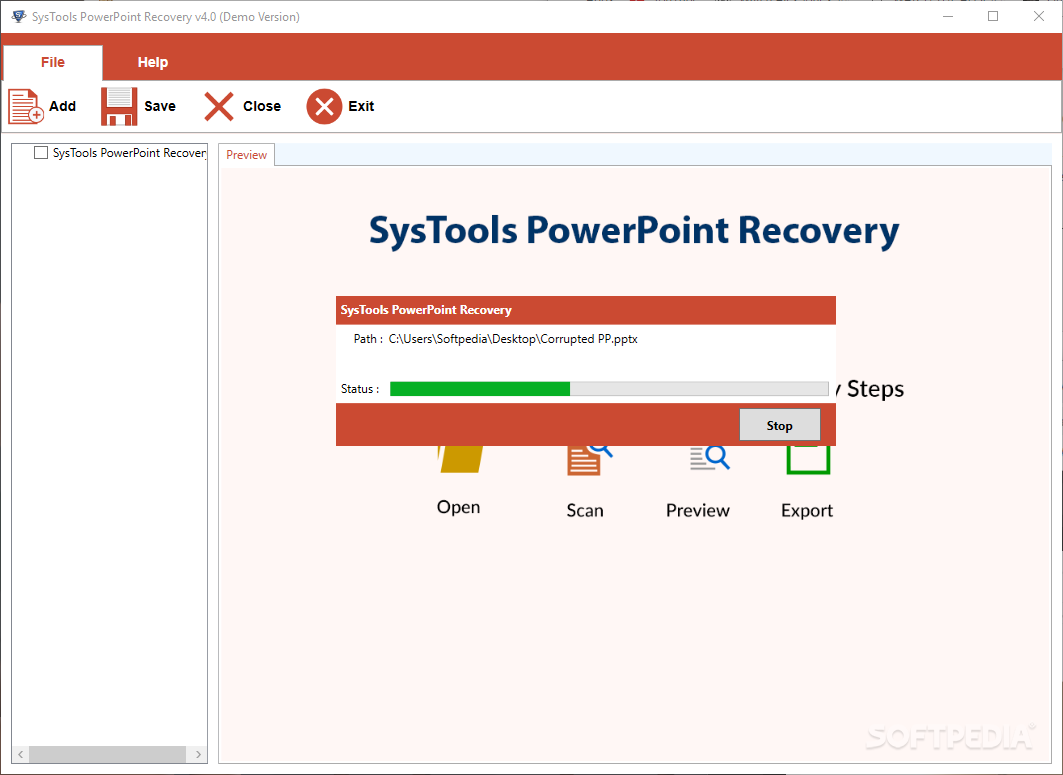The image size is (1063, 775).
Task: Click the Close label in toolbar
Action: [x=262, y=106]
